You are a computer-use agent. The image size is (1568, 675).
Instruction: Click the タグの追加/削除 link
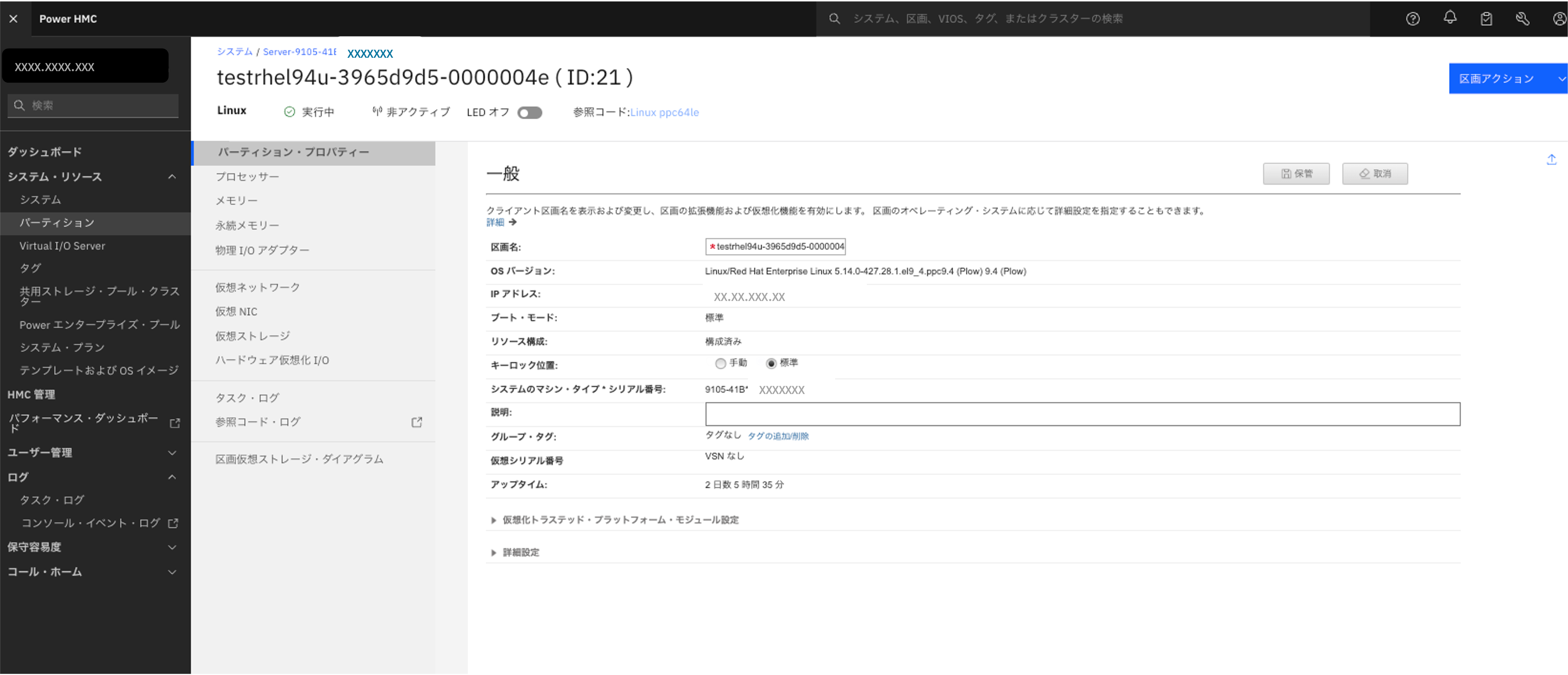[779, 436]
